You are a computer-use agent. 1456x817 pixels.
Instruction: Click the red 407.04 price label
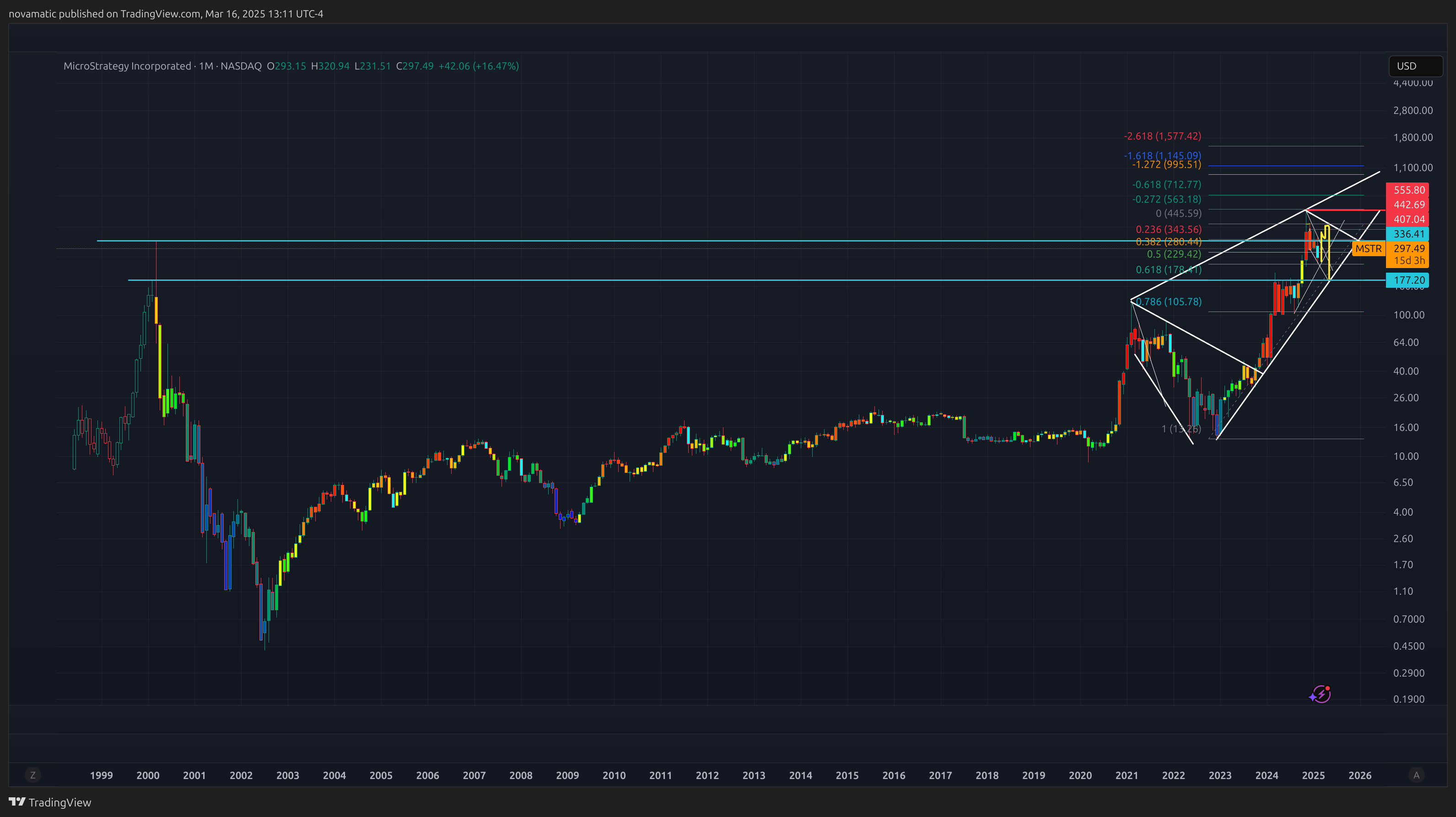tap(1407, 219)
